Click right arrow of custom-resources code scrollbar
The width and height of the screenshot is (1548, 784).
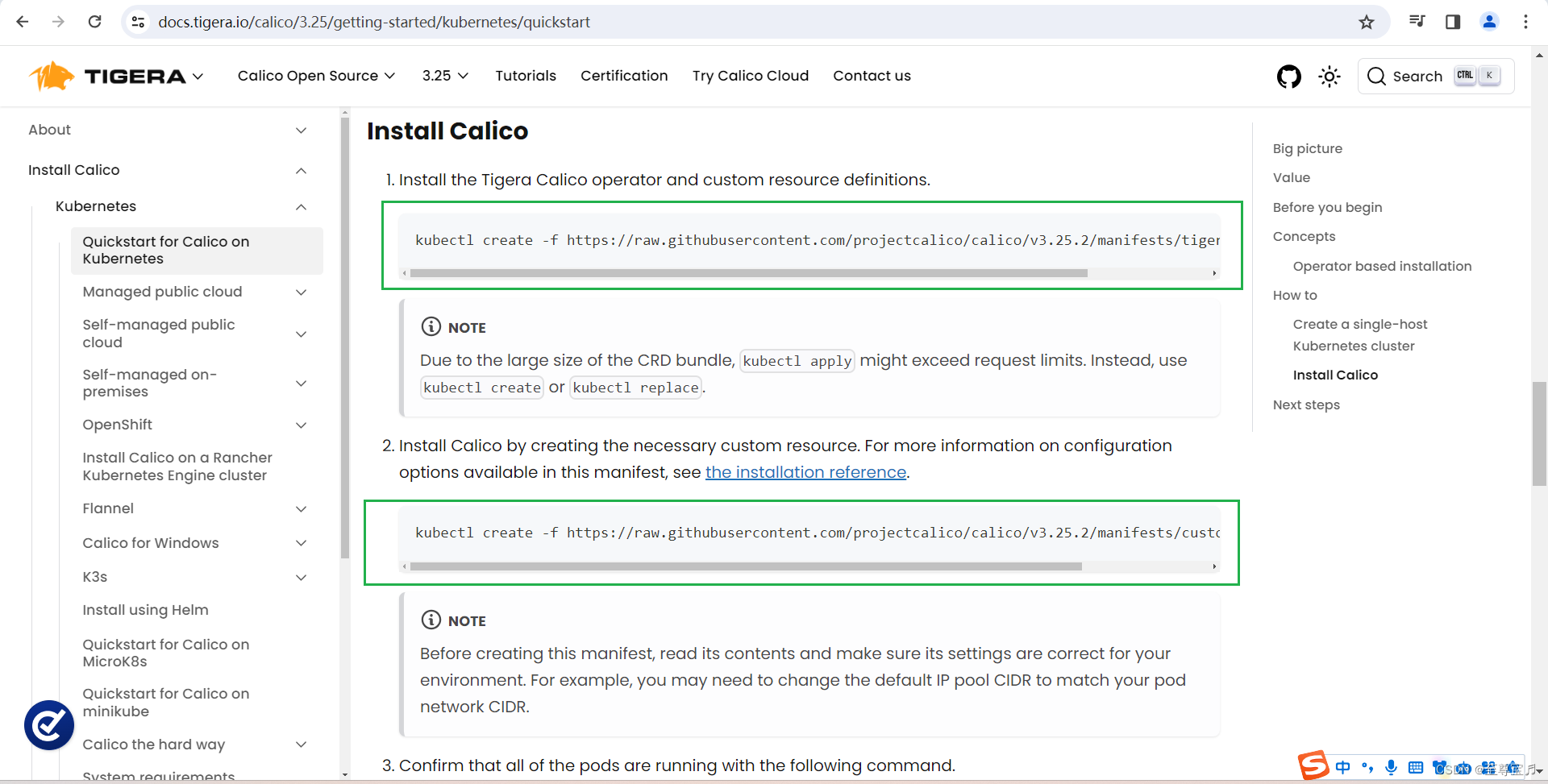[1214, 566]
